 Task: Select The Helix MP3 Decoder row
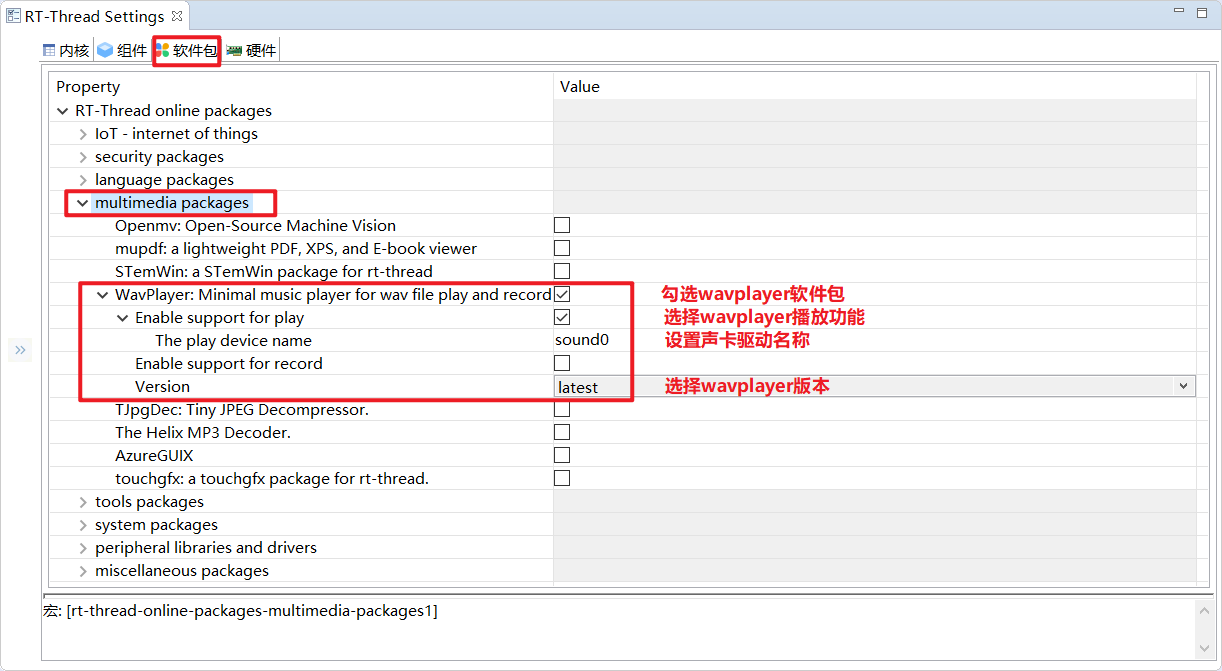203,433
